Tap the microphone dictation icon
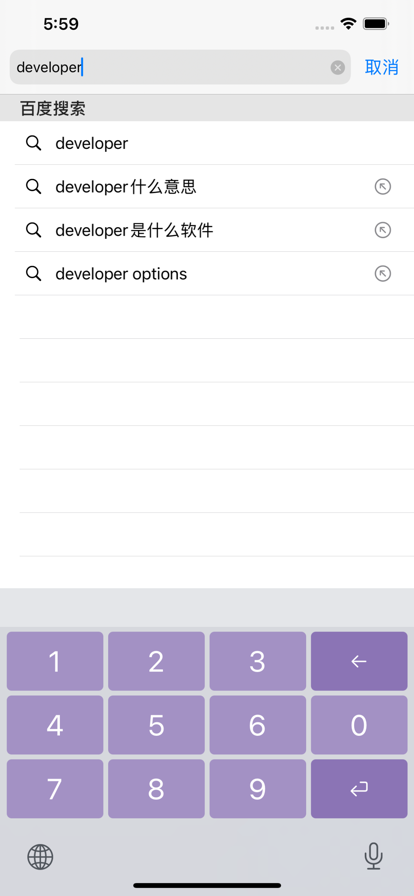Image resolution: width=414 pixels, height=896 pixels. coord(373,857)
